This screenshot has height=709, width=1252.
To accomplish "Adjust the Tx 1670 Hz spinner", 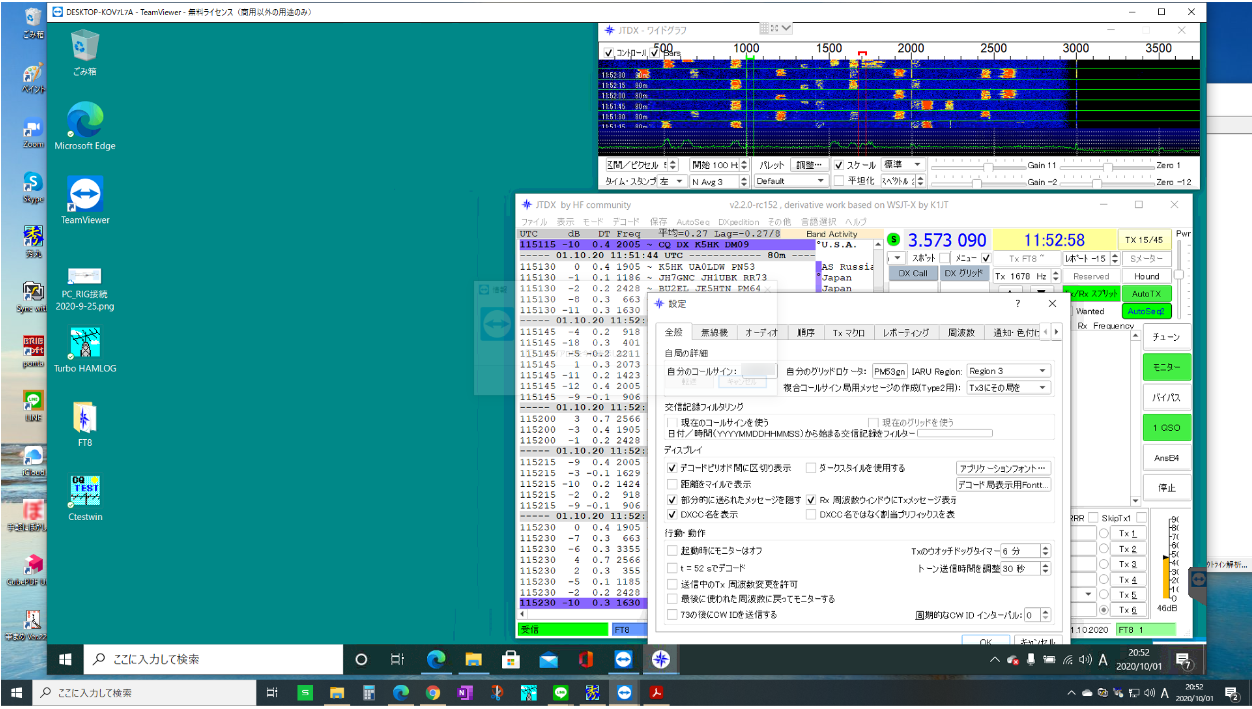I will click(1026, 276).
